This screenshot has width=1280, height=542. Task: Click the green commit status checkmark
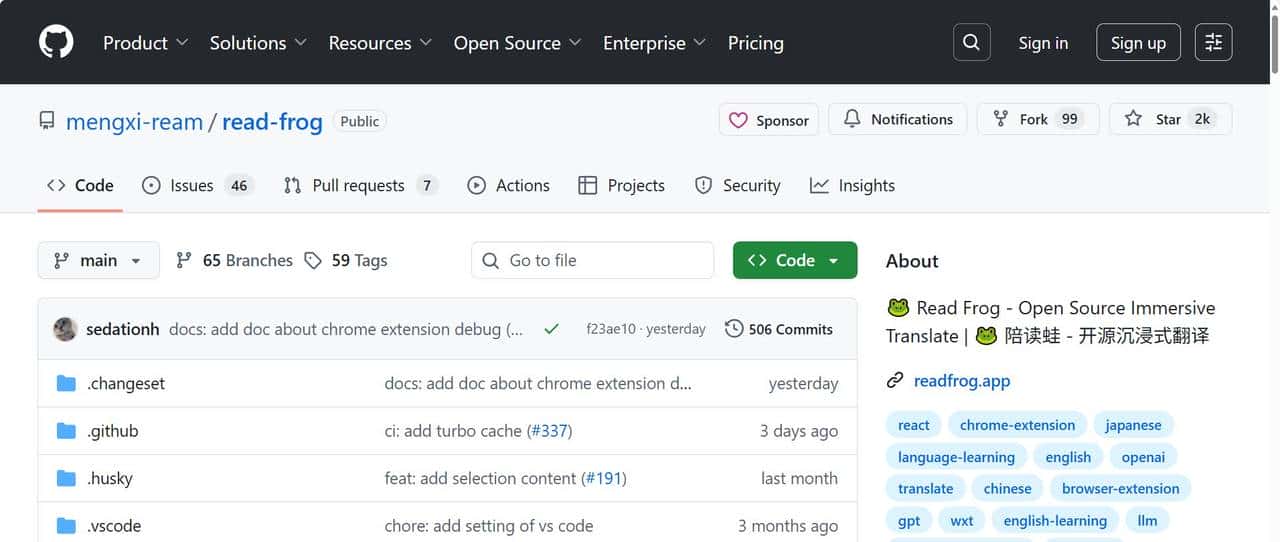(551, 329)
